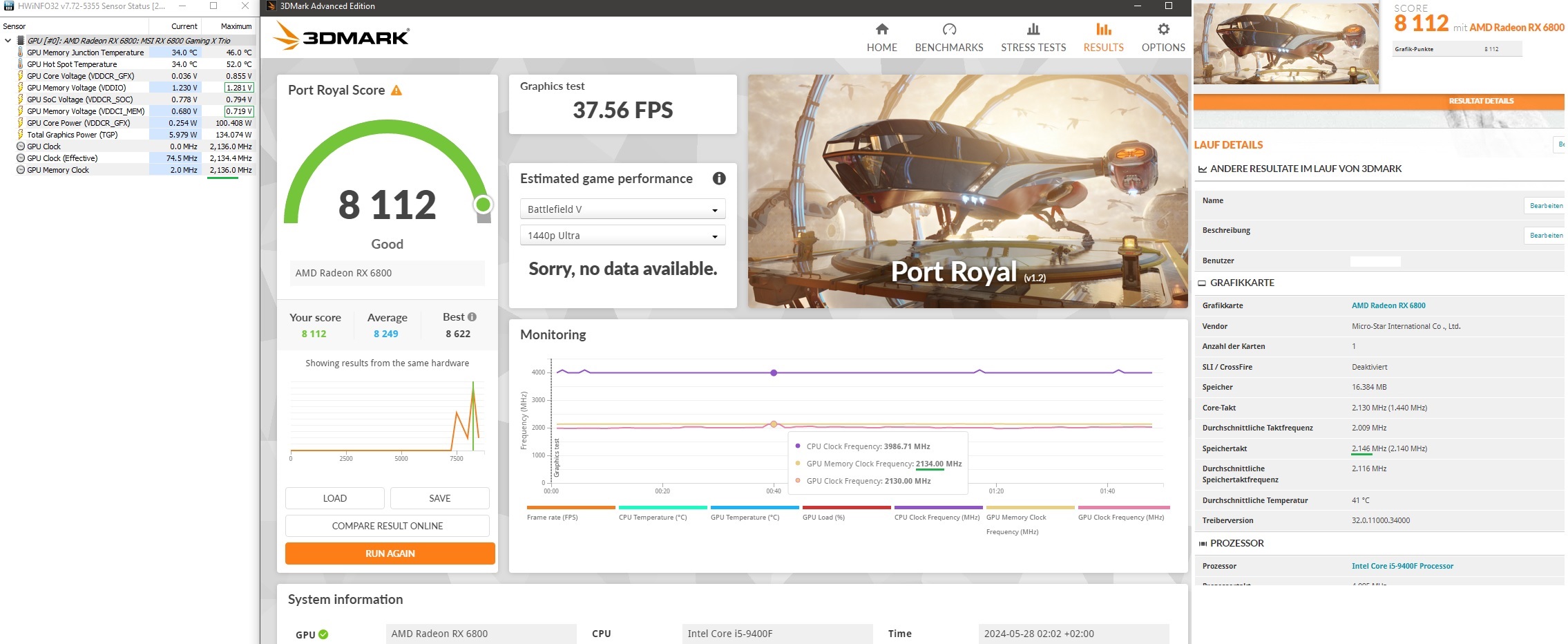Click the purple CPU clock data point on chart

774,372
